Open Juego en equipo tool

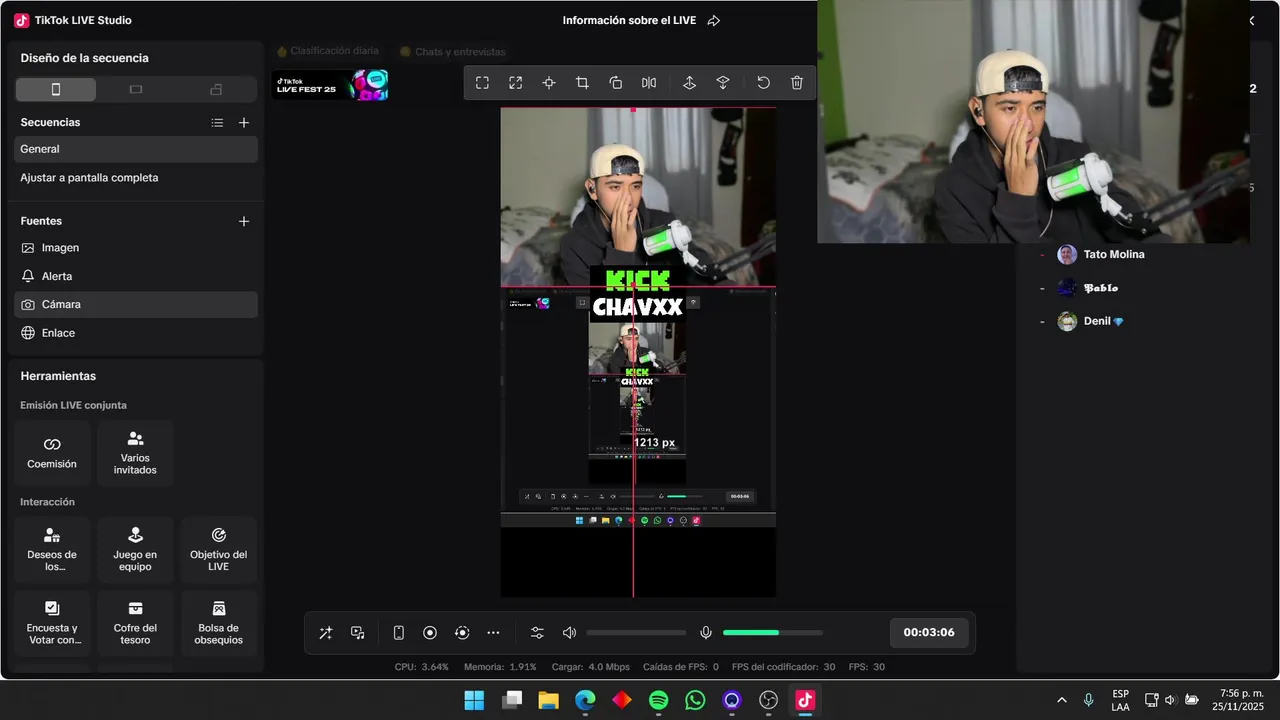[135, 550]
